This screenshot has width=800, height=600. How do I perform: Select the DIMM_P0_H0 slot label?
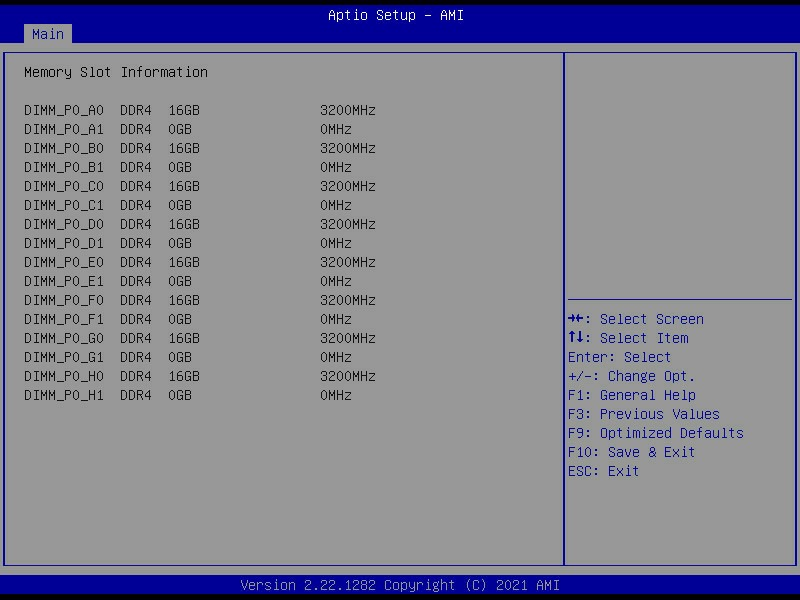pyautogui.click(x=64, y=377)
